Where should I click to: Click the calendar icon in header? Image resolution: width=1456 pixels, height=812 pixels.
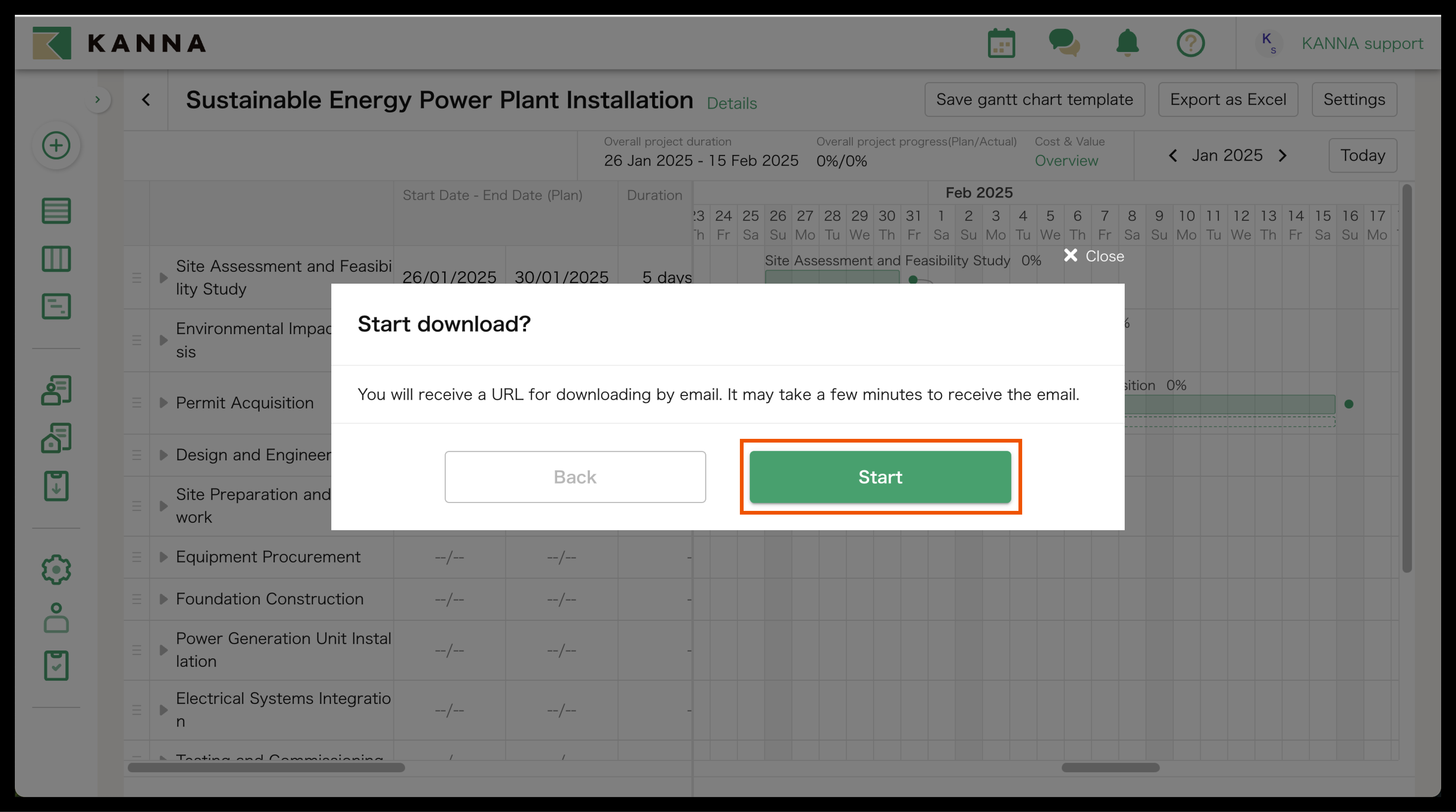tap(1001, 43)
